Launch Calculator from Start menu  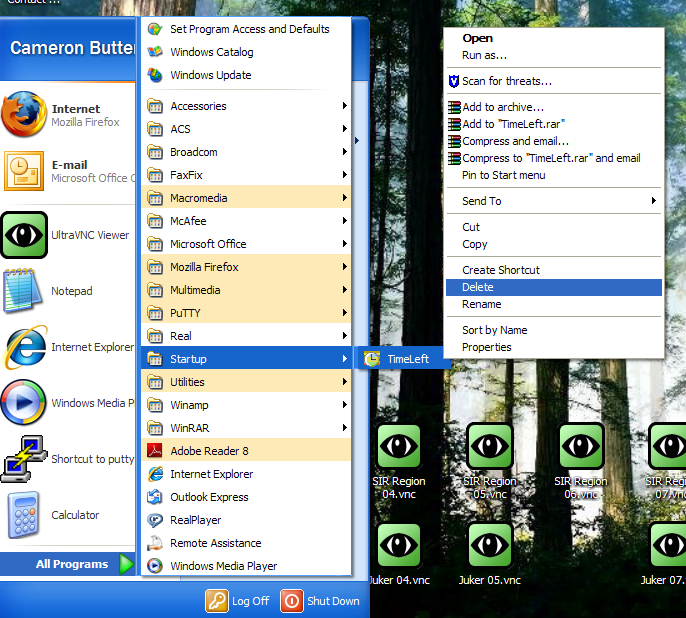tap(68, 515)
